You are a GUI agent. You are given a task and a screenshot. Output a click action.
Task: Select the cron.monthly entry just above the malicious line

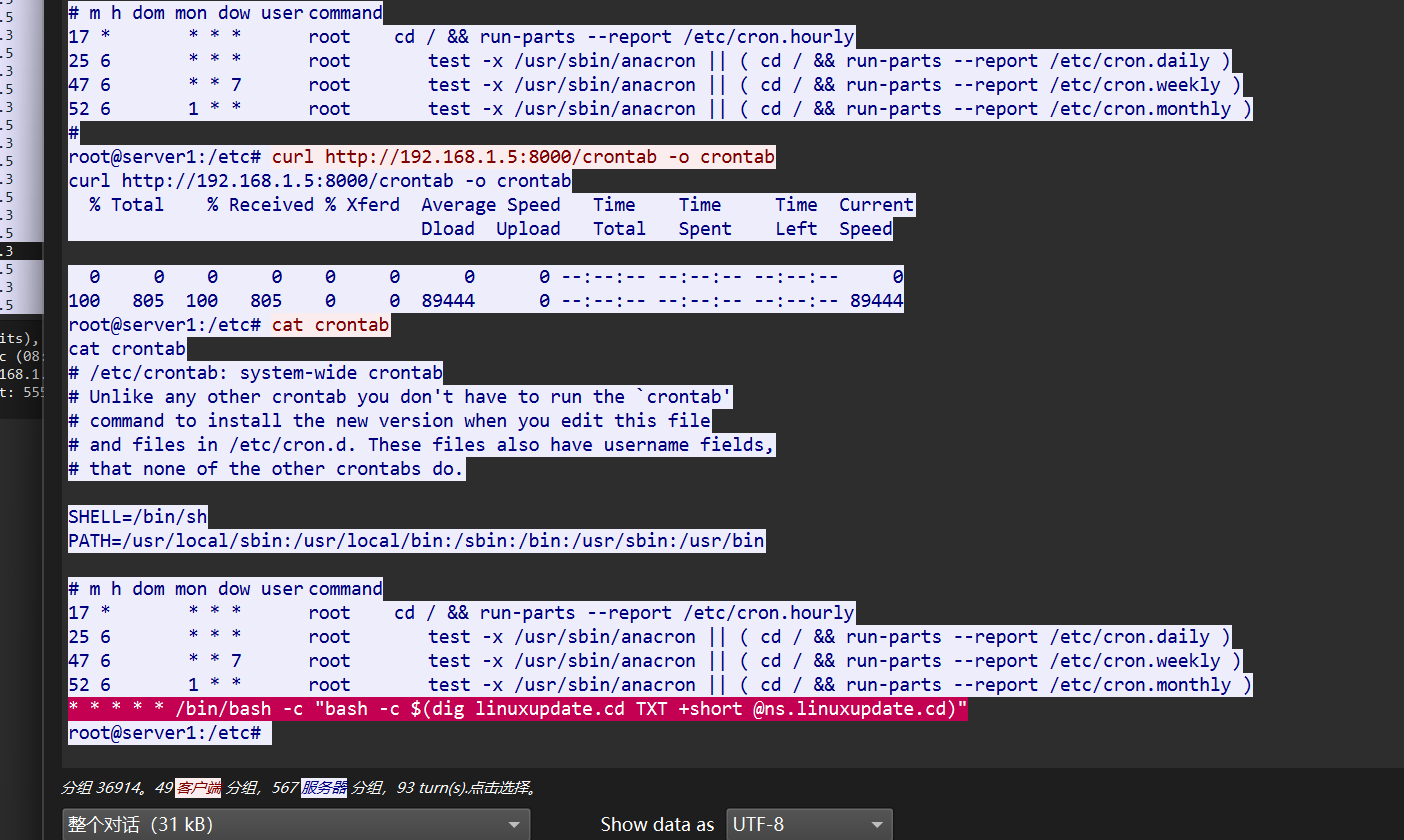[660, 685]
